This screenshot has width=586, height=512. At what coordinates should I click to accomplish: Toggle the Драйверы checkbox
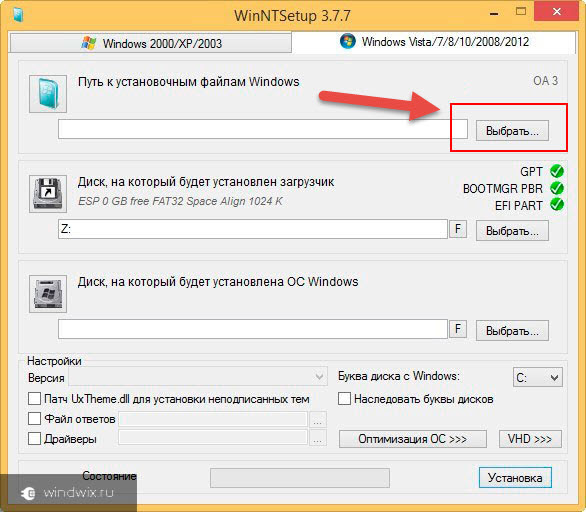tap(34, 438)
